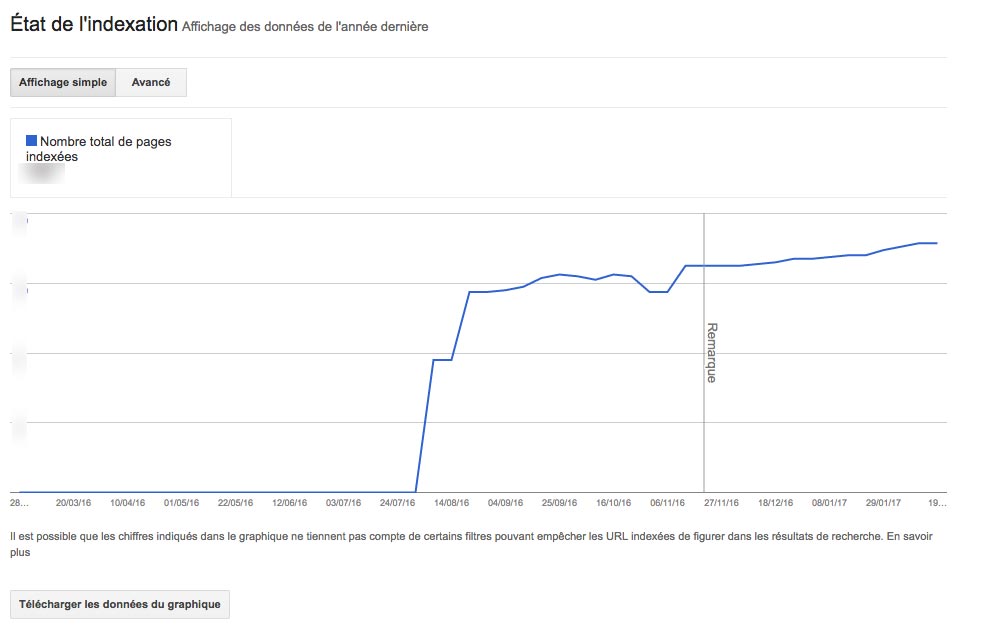983x627 pixels.
Task: Click the 22/05/16 axis date
Action: point(235,503)
